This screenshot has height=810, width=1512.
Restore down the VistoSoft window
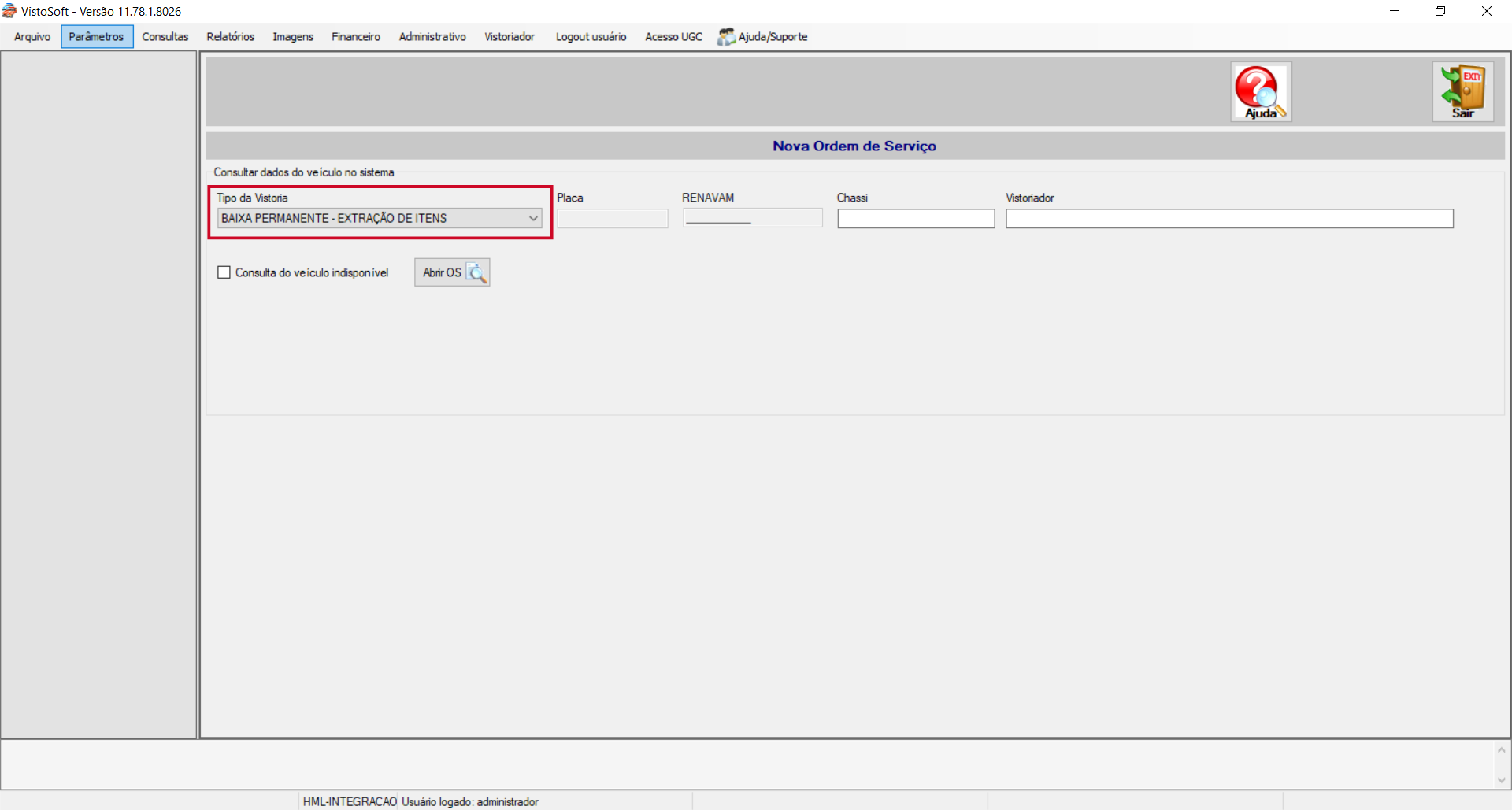click(x=1440, y=11)
